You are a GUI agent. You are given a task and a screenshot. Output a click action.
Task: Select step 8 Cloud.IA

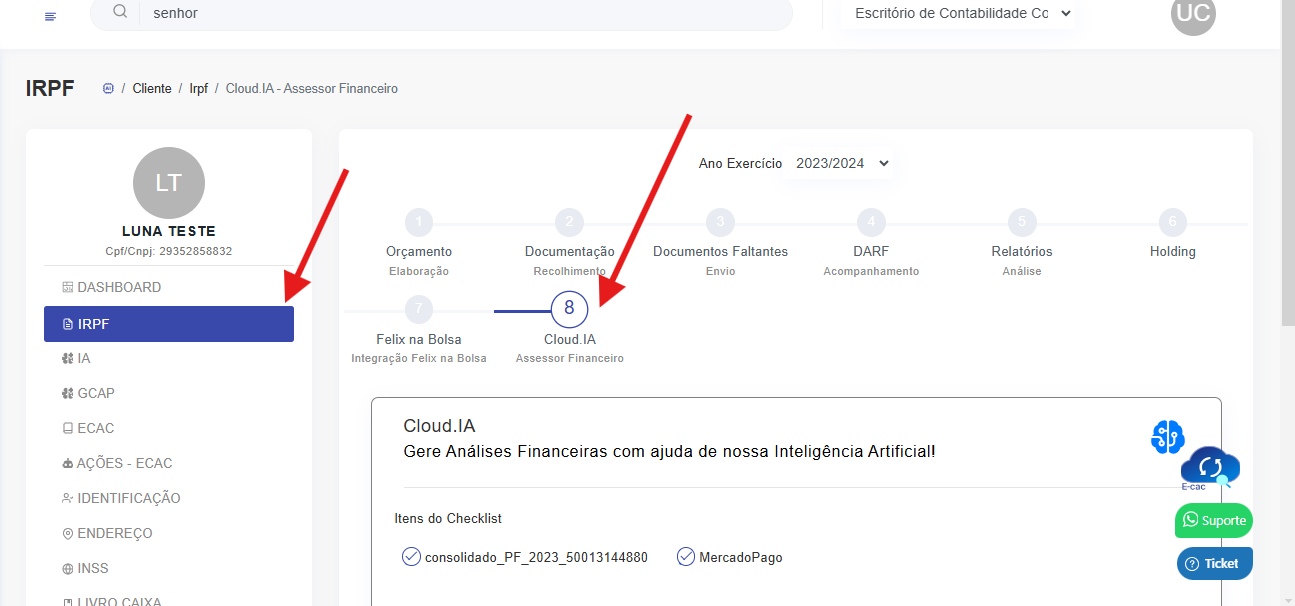[x=569, y=308]
